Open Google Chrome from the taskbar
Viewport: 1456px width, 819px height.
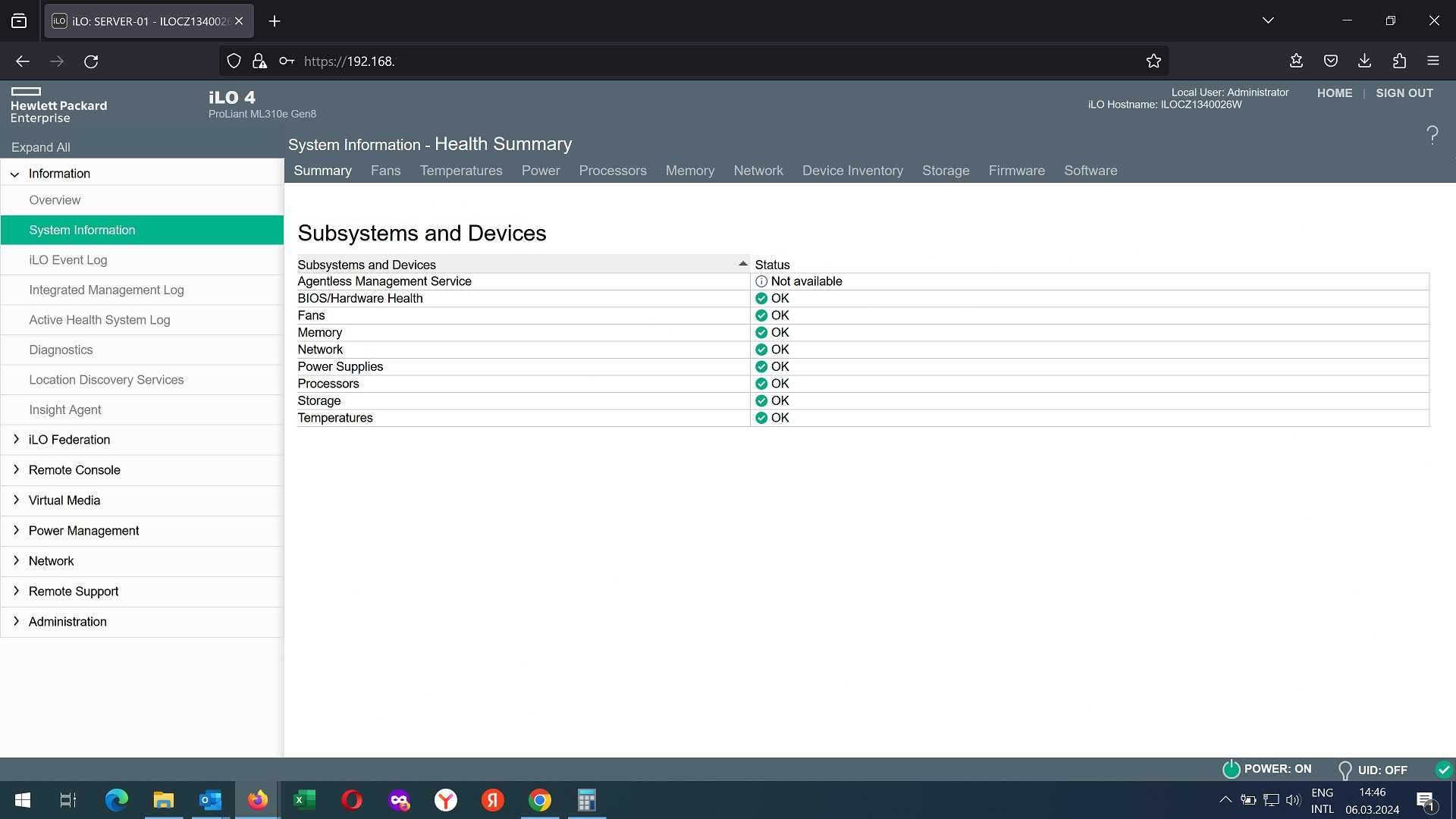pos(539,800)
